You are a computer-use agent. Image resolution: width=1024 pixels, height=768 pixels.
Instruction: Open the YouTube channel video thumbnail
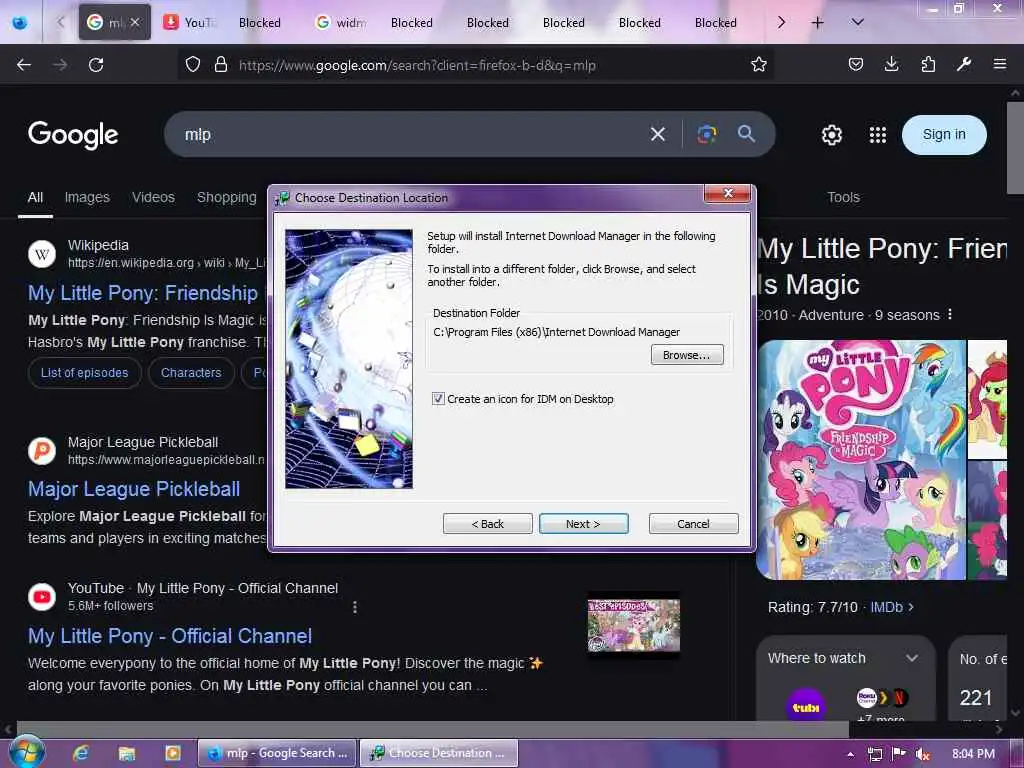[633, 626]
